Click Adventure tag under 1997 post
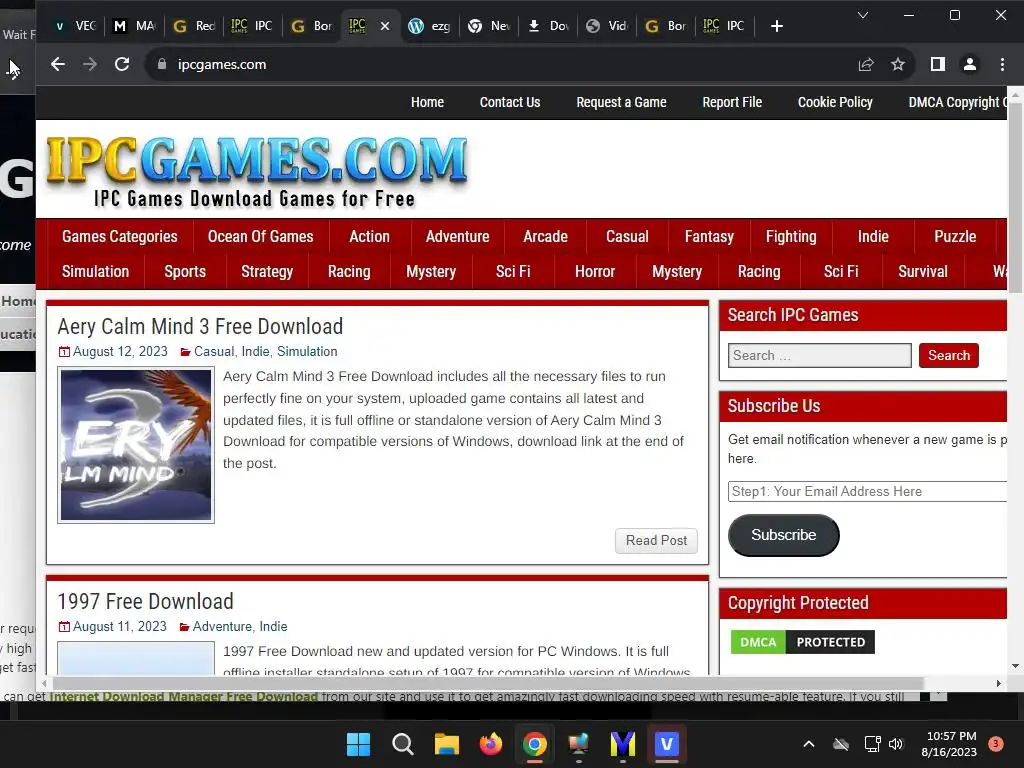The image size is (1024, 768). [222, 626]
